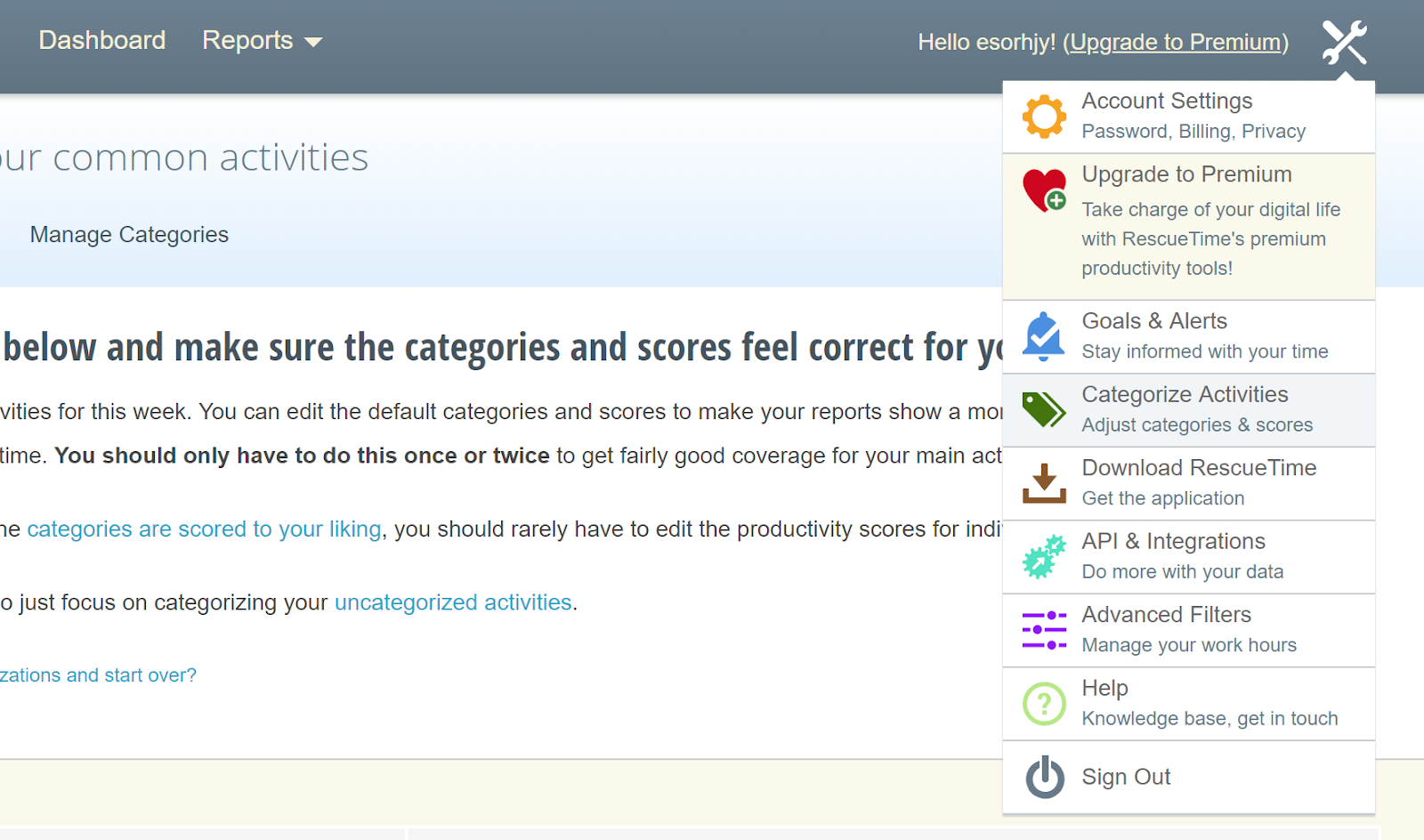Image resolution: width=1424 pixels, height=840 pixels.
Task: Click the start over link
Action: 98,675
